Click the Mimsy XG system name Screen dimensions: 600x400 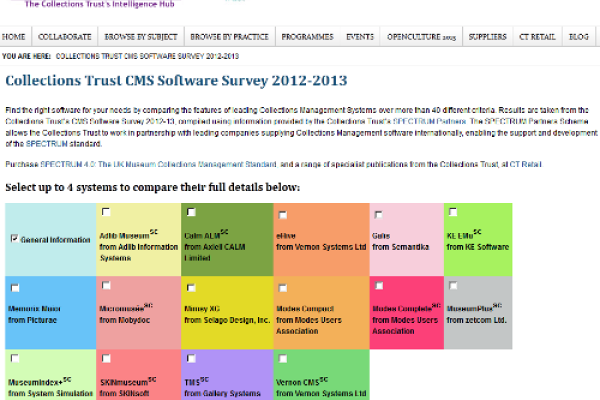tap(202, 309)
